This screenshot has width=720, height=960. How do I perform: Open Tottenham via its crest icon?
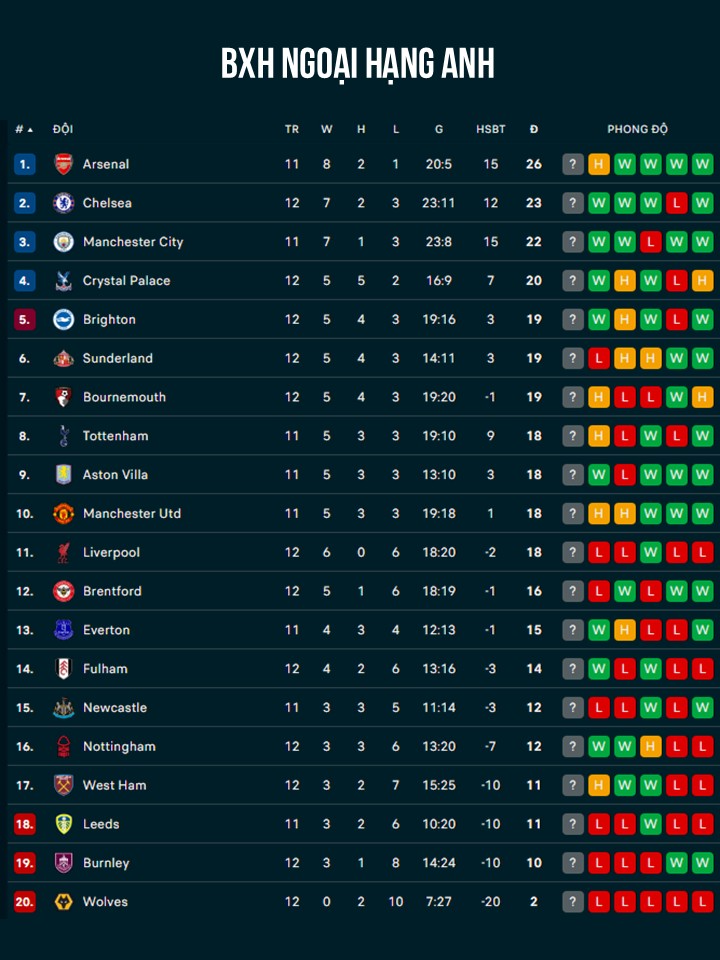(x=63, y=436)
